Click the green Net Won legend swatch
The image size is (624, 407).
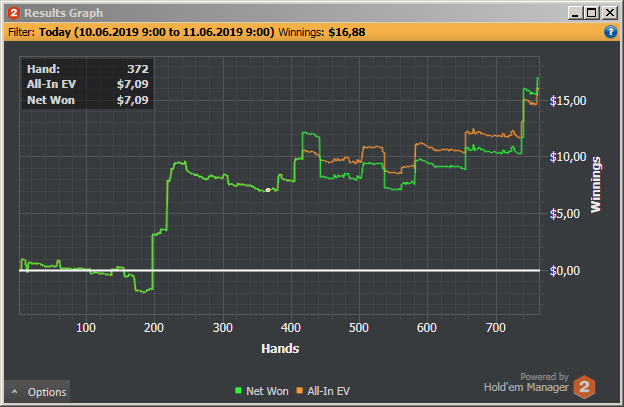pos(238,391)
